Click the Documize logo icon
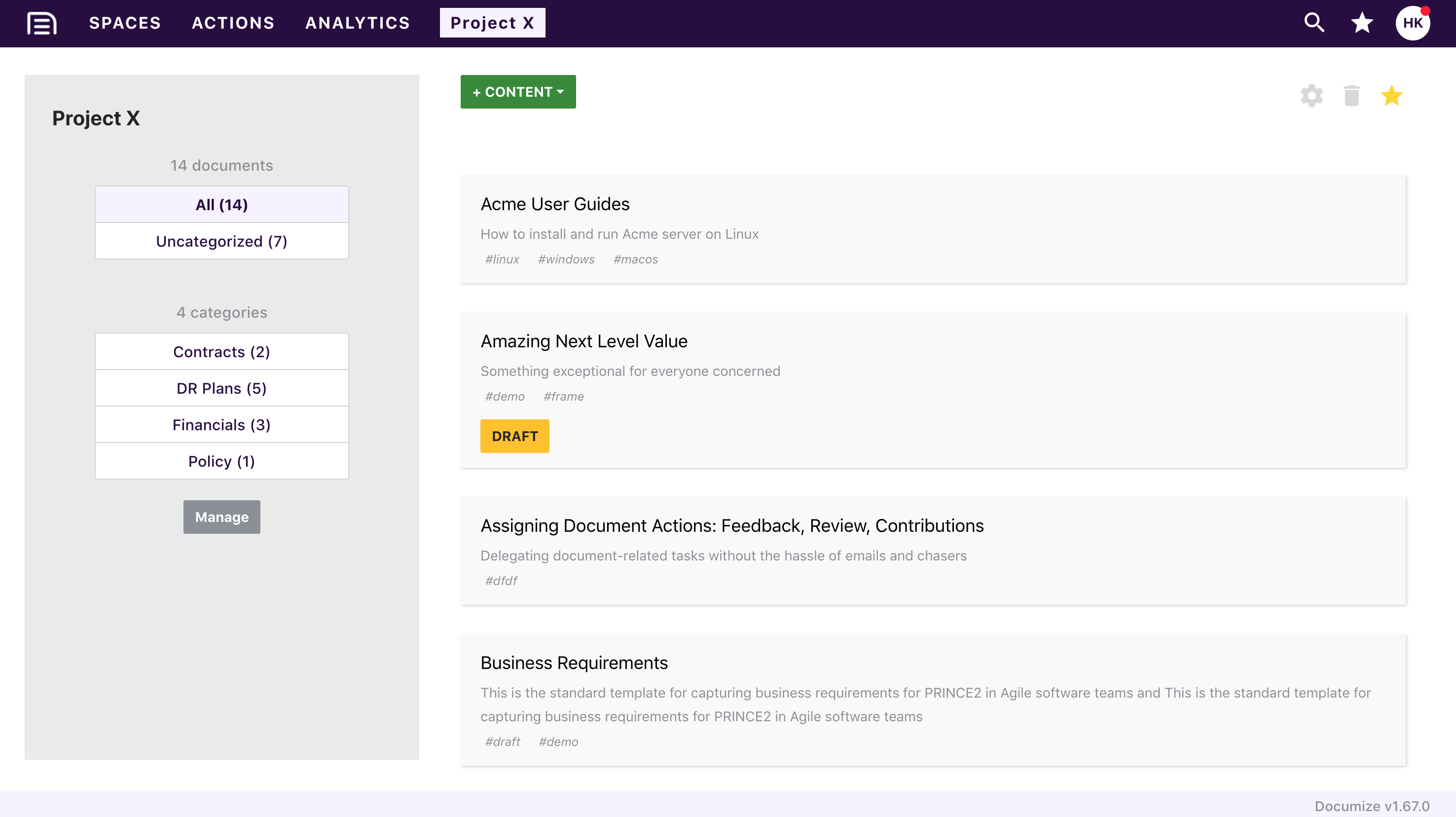This screenshot has height=817, width=1456. pyautogui.click(x=42, y=23)
